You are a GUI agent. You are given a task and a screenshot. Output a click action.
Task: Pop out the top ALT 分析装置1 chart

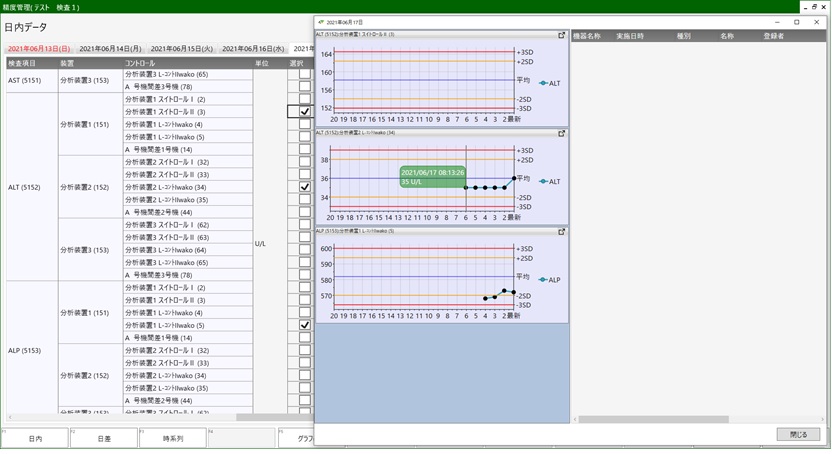tap(561, 35)
